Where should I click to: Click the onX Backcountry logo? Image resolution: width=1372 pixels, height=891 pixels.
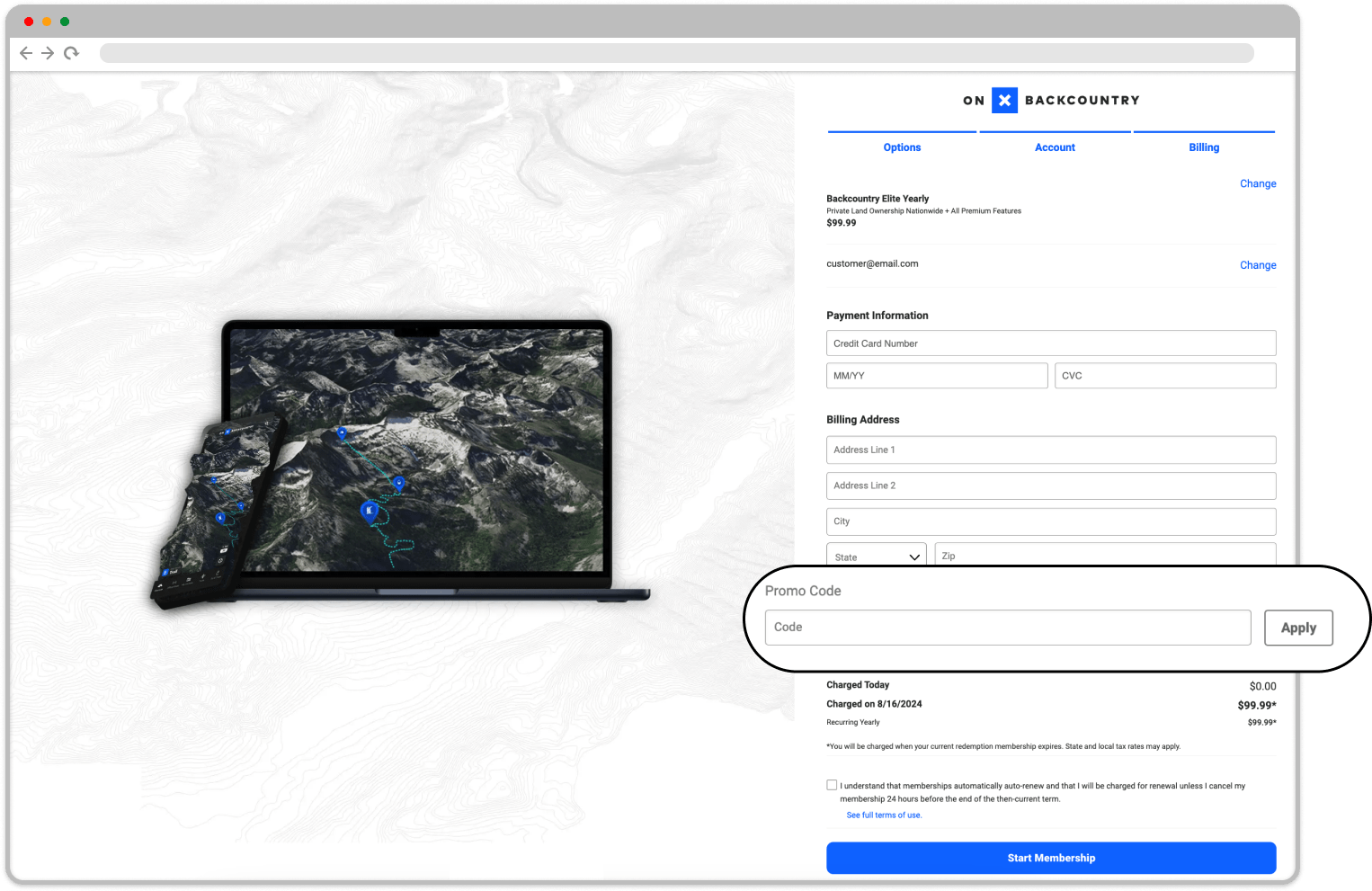click(x=1050, y=100)
